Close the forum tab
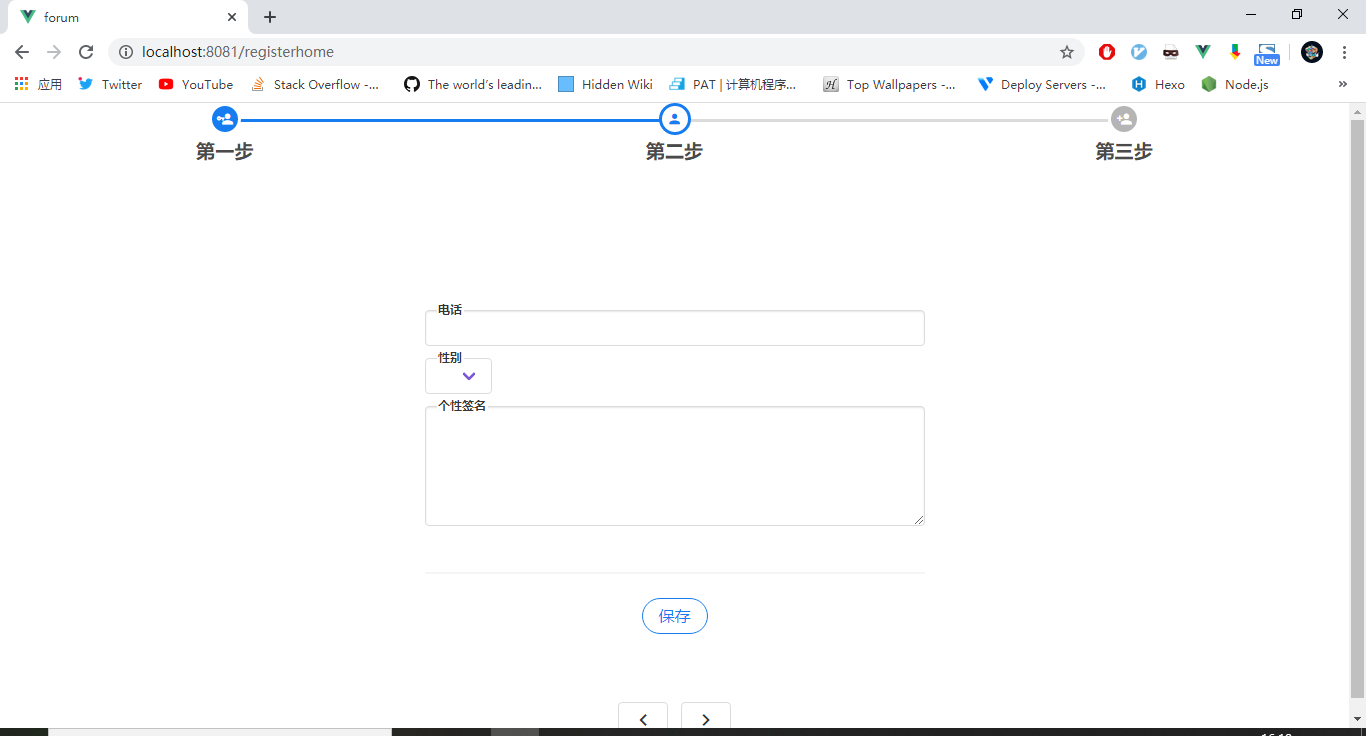The image size is (1366, 736). [x=232, y=17]
